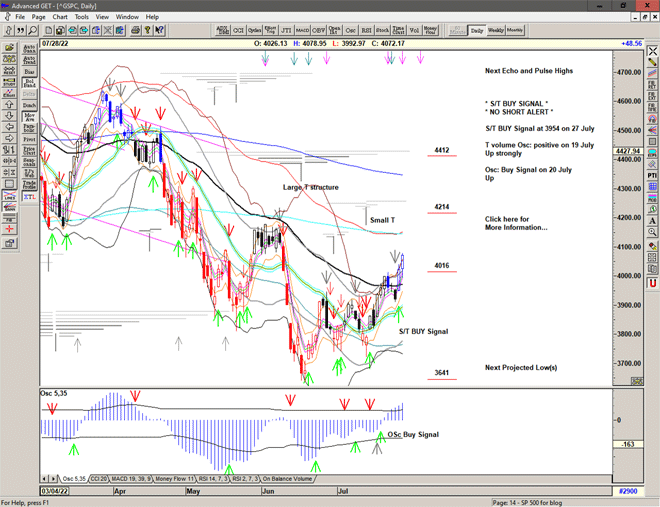This screenshot has height=507, width=660.
Task: Click the Stoch study toolbar button
Action: click(x=381, y=30)
